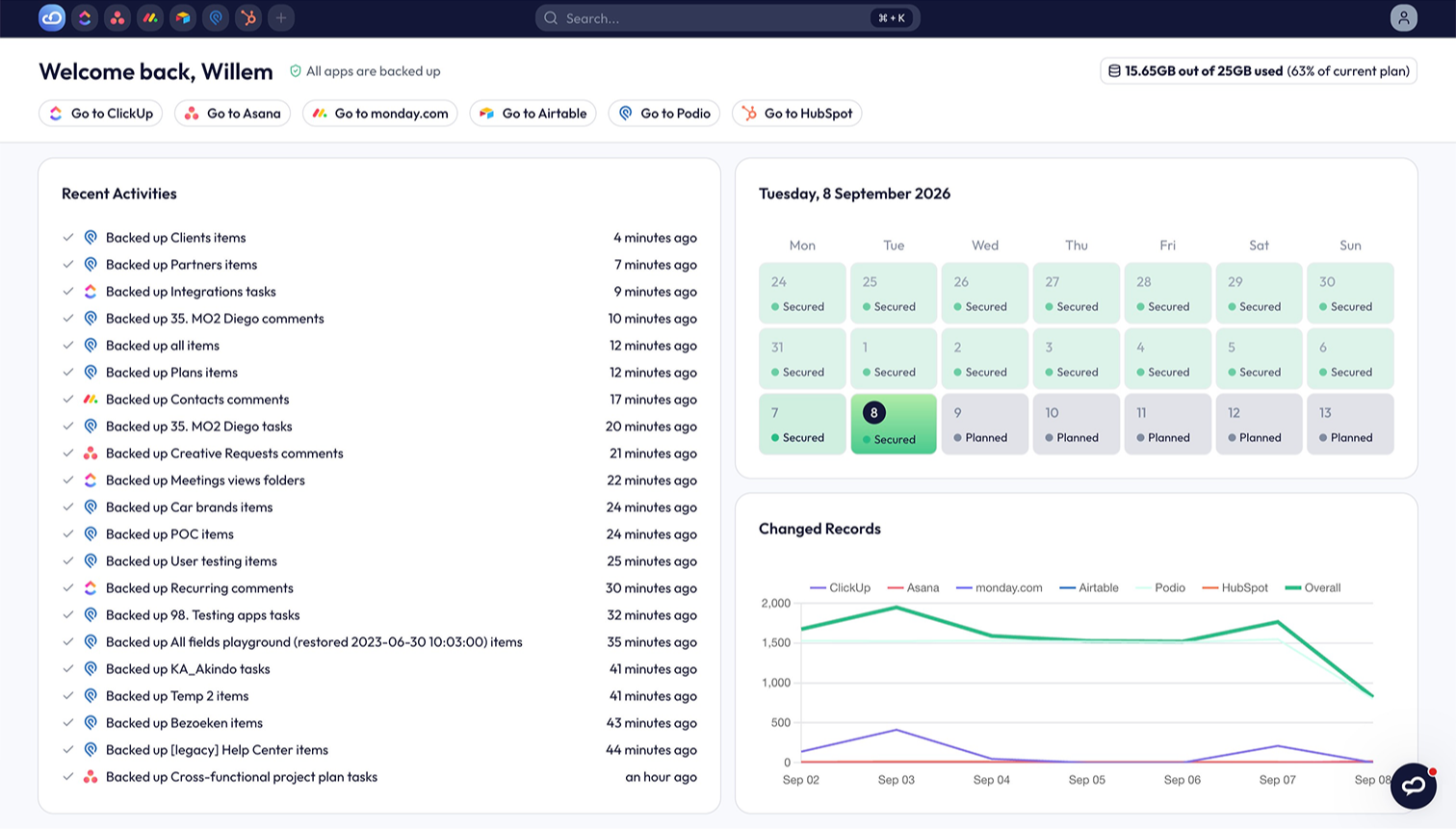Click the storage database icon next to 15.65GB
1456x829 pixels.
coord(1114,71)
